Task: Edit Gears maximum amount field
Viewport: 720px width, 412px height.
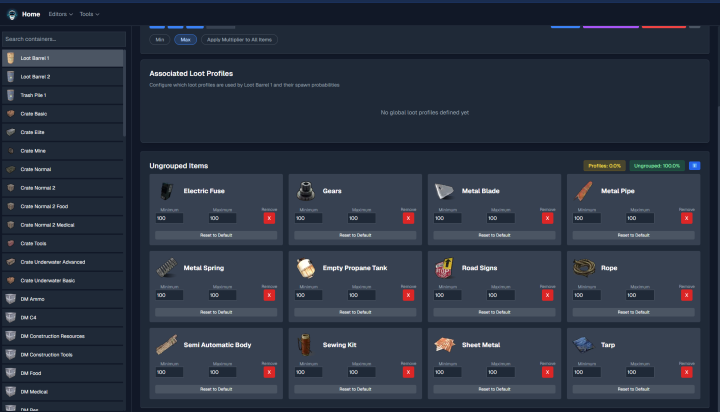Action: 361,218
